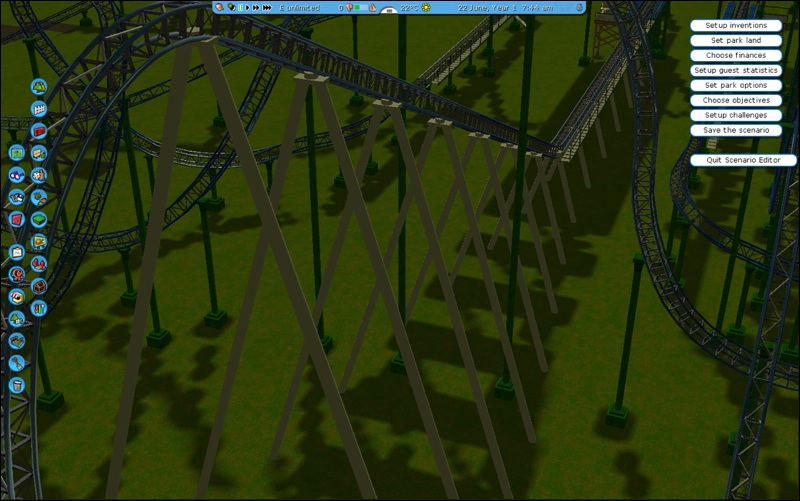
Task: Open the scenery tree and building icon
Action: 17,319
